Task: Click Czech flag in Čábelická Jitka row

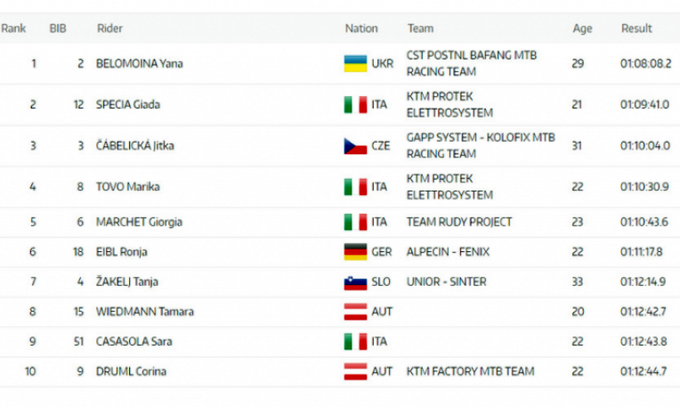Action: pos(352,146)
